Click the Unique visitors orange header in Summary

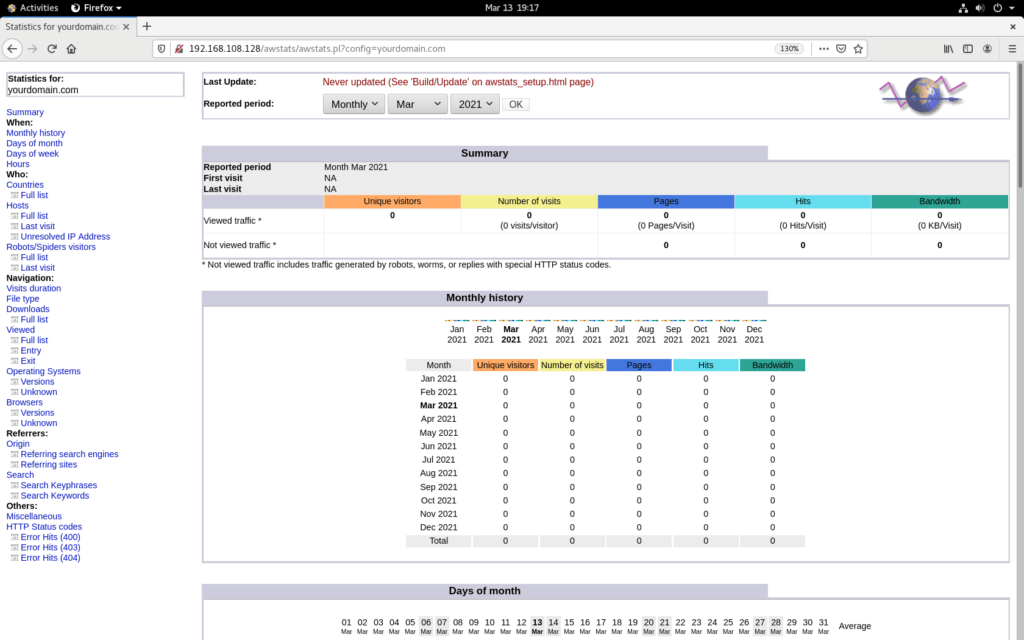click(392, 201)
